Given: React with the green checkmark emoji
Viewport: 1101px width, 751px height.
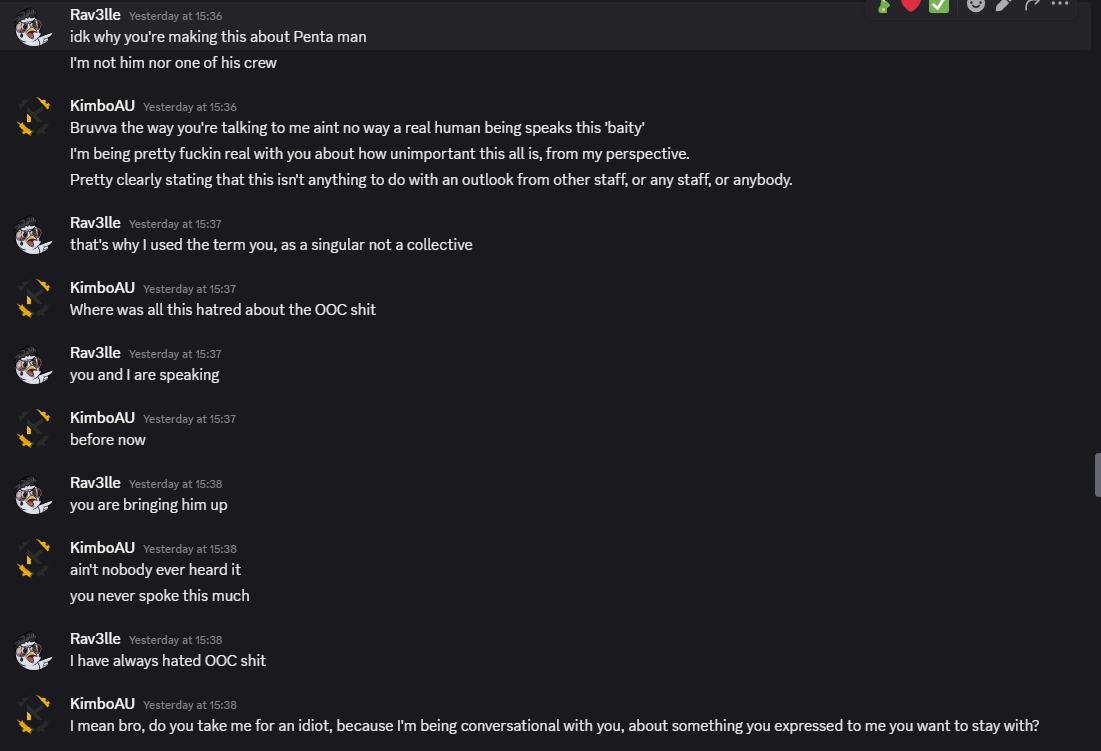Looking at the screenshot, I should (938, 5).
